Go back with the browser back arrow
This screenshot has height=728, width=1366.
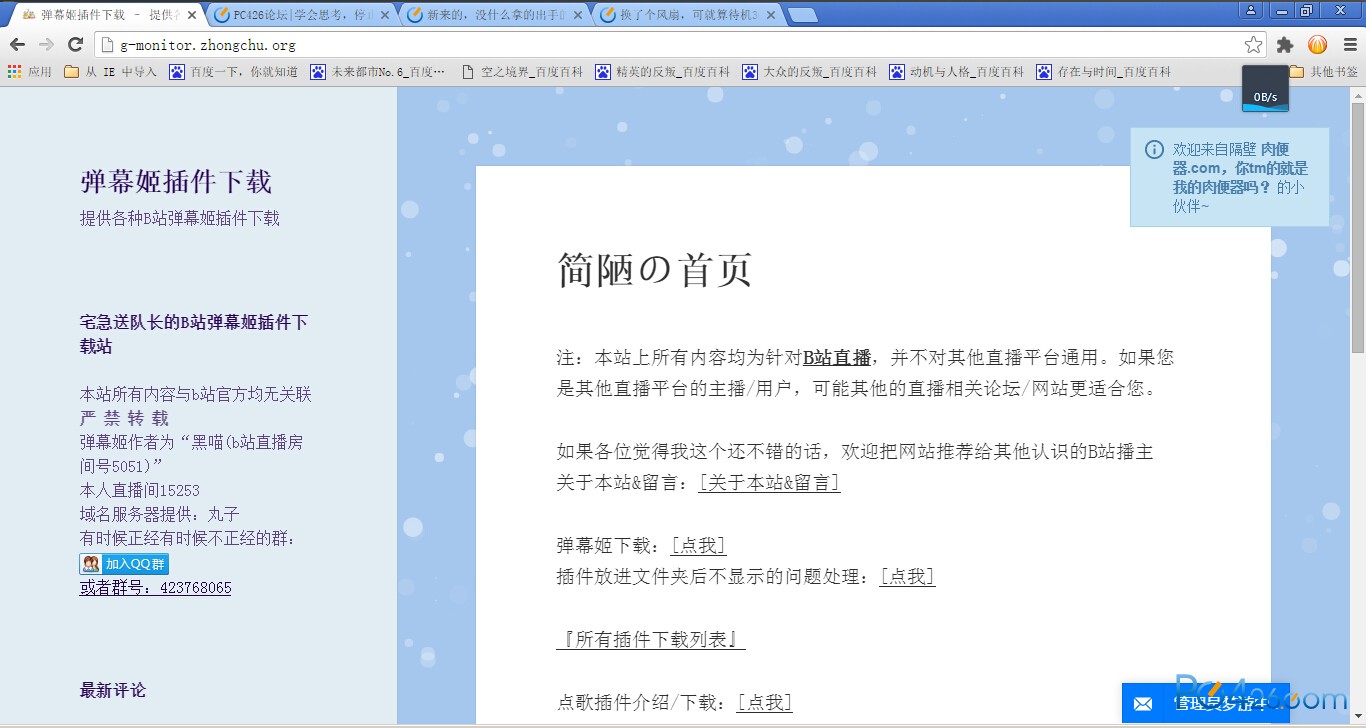(17, 45)
